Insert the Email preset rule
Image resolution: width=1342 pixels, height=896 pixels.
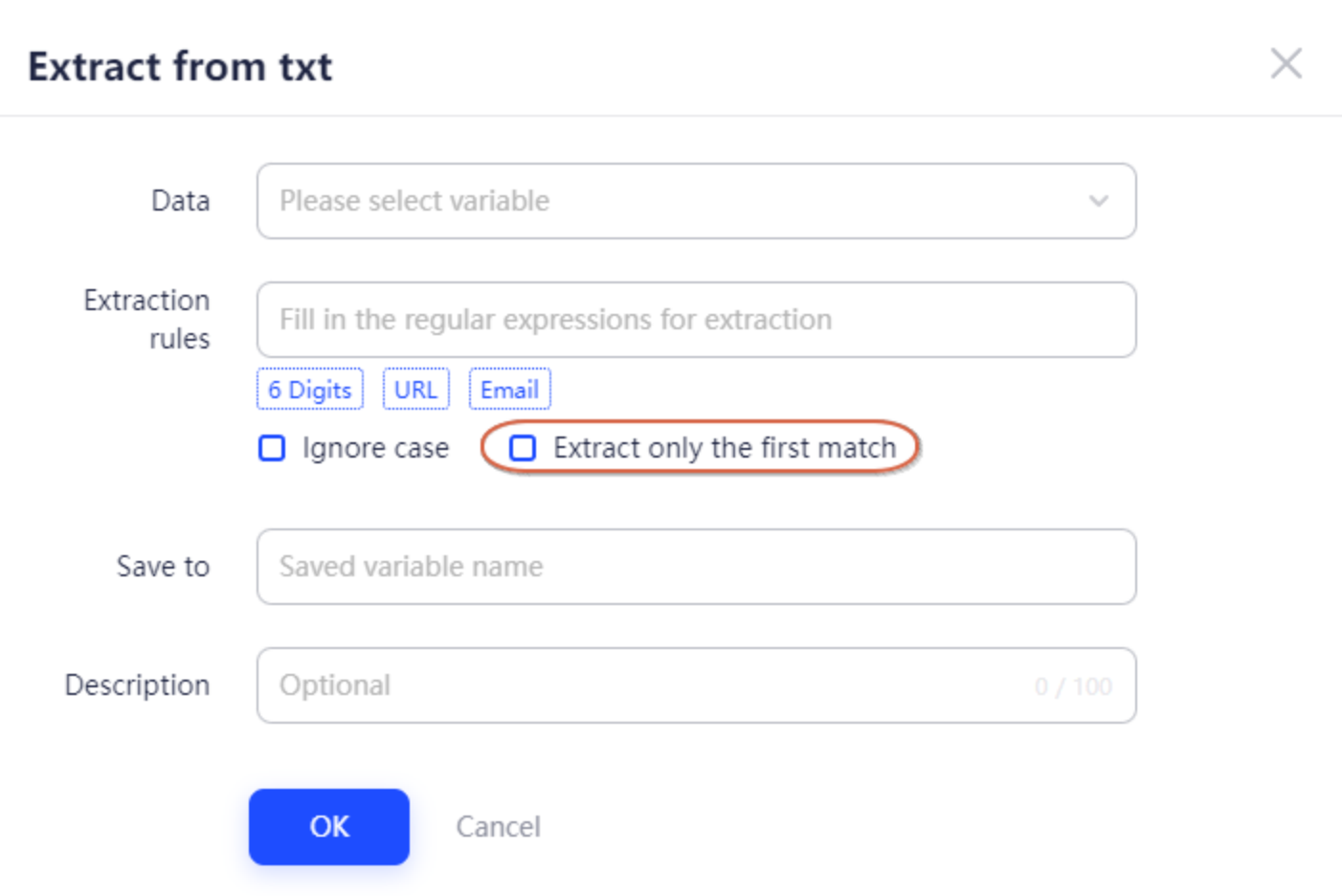(x=509, y=390)
